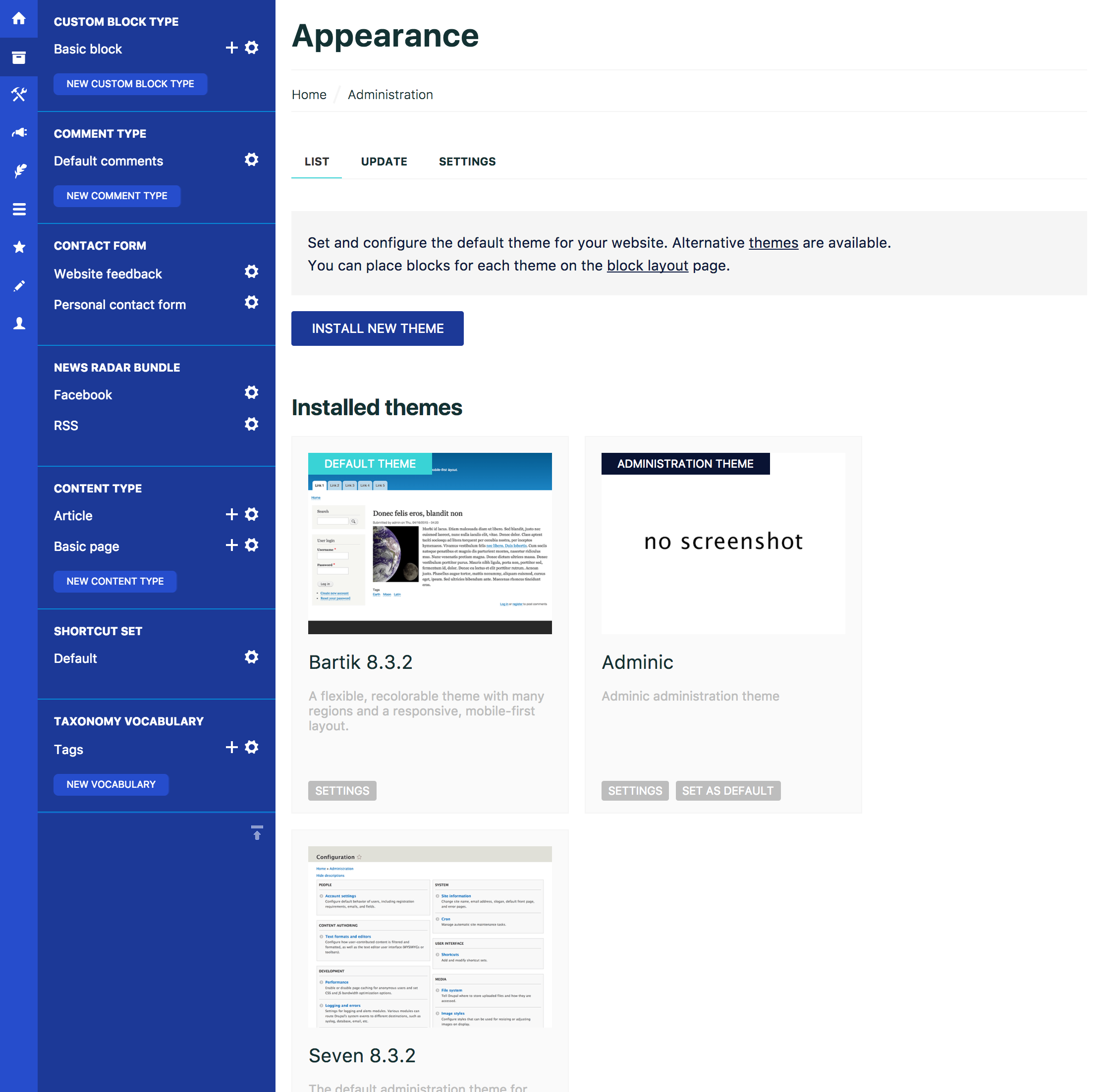The width and height of the screenshot is (1103, 1092).
Task: Click the Bartik theme screenshot preview
Action: tap(429, 543)
